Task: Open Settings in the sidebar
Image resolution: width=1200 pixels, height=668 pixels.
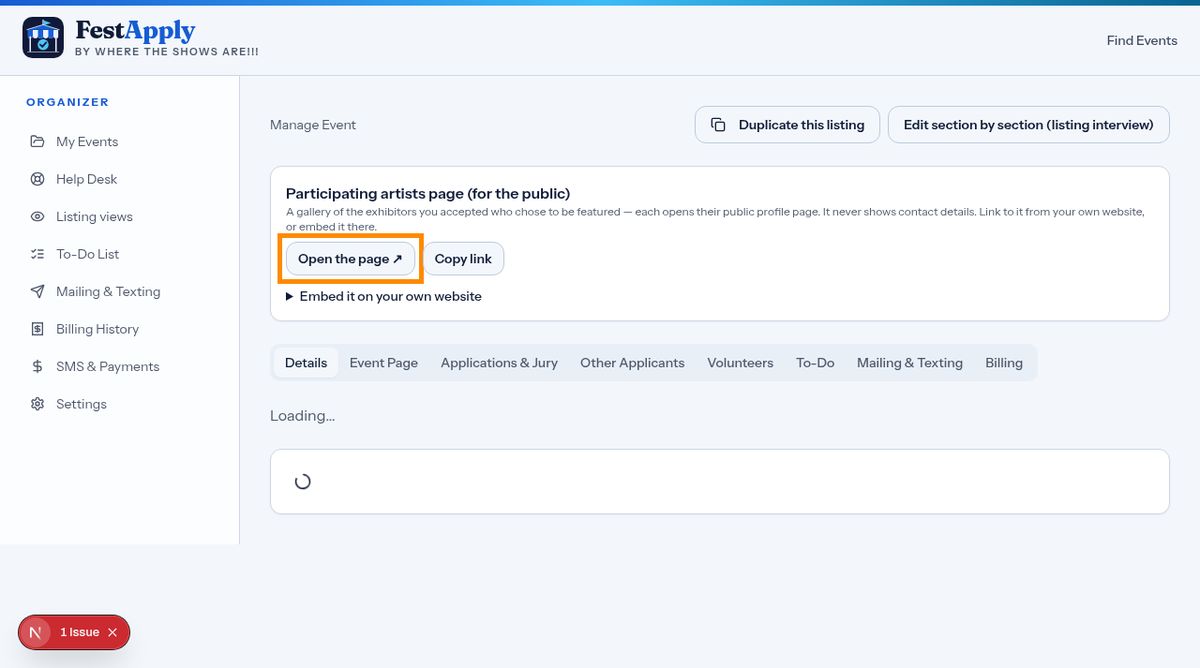Action: pyautogui.click(x=120, y=404)
